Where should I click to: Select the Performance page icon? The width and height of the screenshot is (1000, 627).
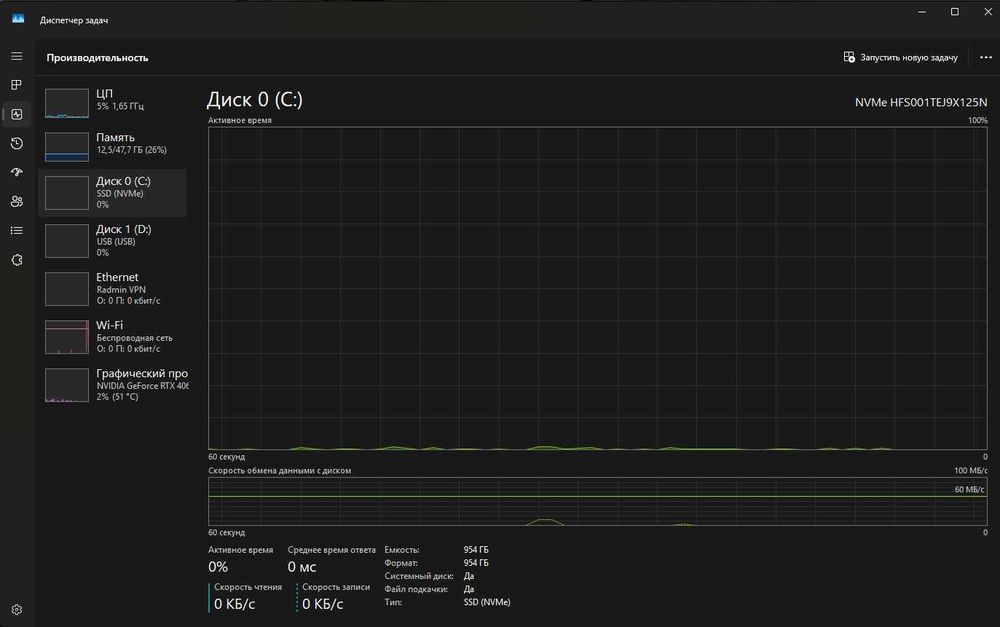(17, 114)
